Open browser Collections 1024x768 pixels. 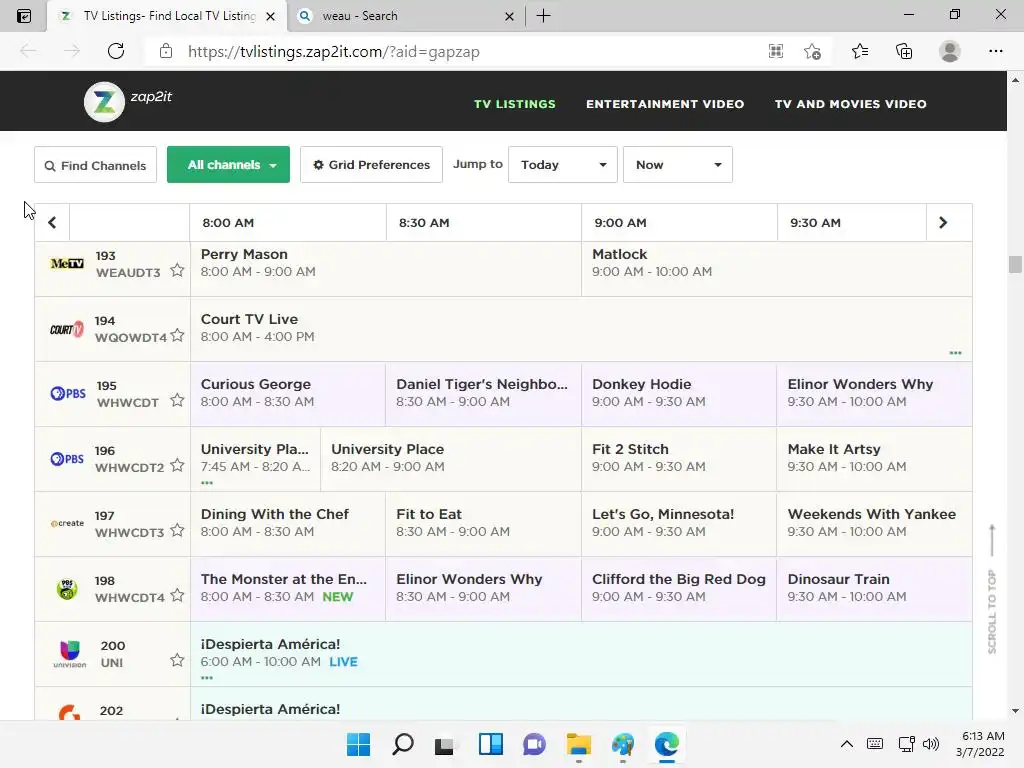click(904, 51)
